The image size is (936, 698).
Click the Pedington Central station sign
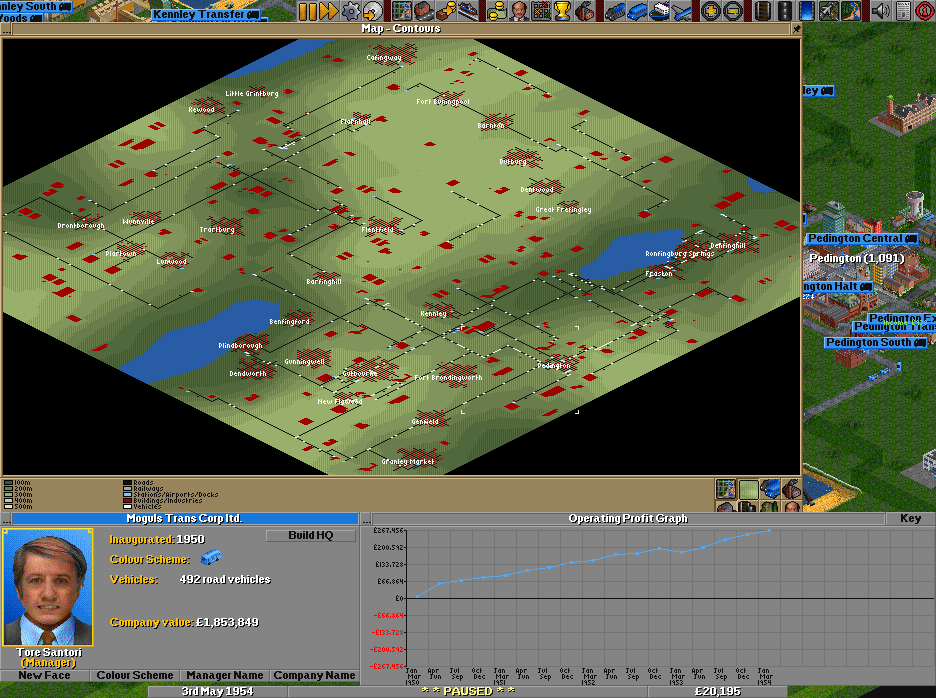(862, 238)
